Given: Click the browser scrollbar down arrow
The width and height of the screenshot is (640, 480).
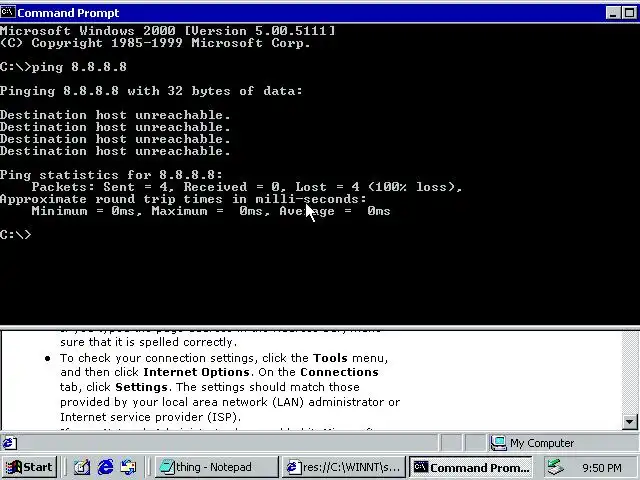Looking at the screenshot, I should pos(629,422).
